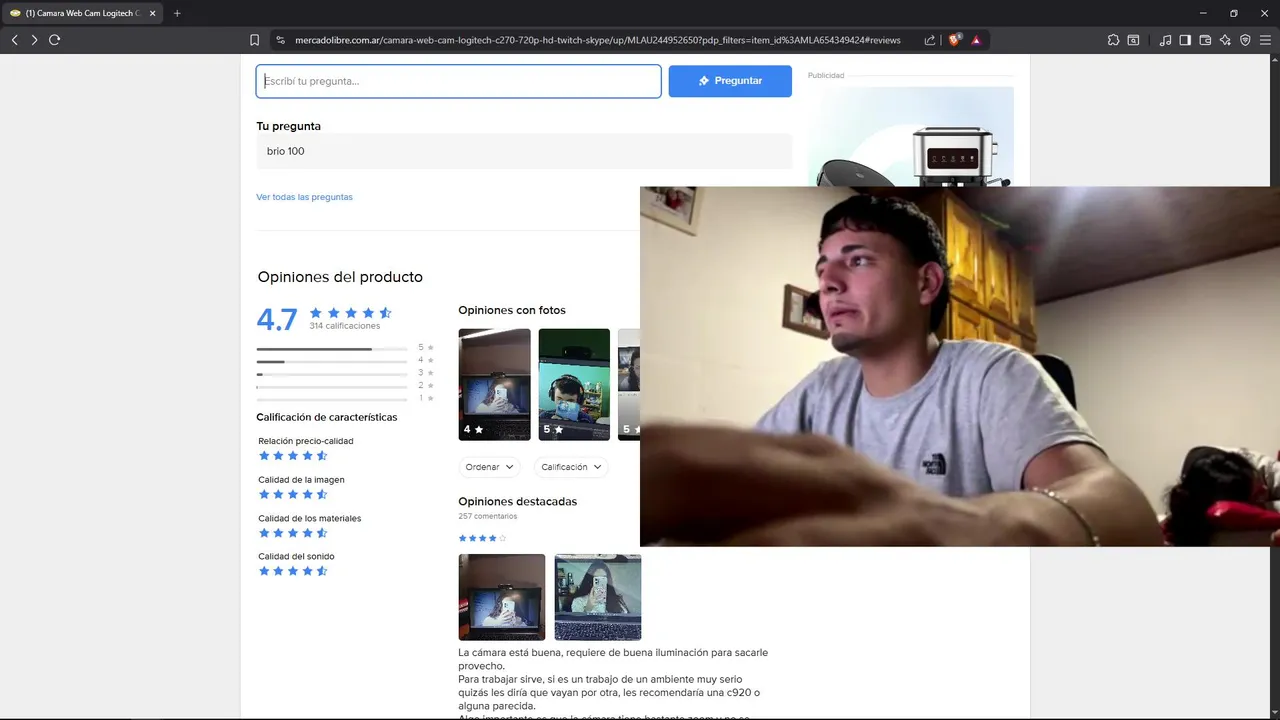Focus the 'Escribí tu pregunta' input field
Viewport: 1280px width, 720px height.
tap(458, 81)
